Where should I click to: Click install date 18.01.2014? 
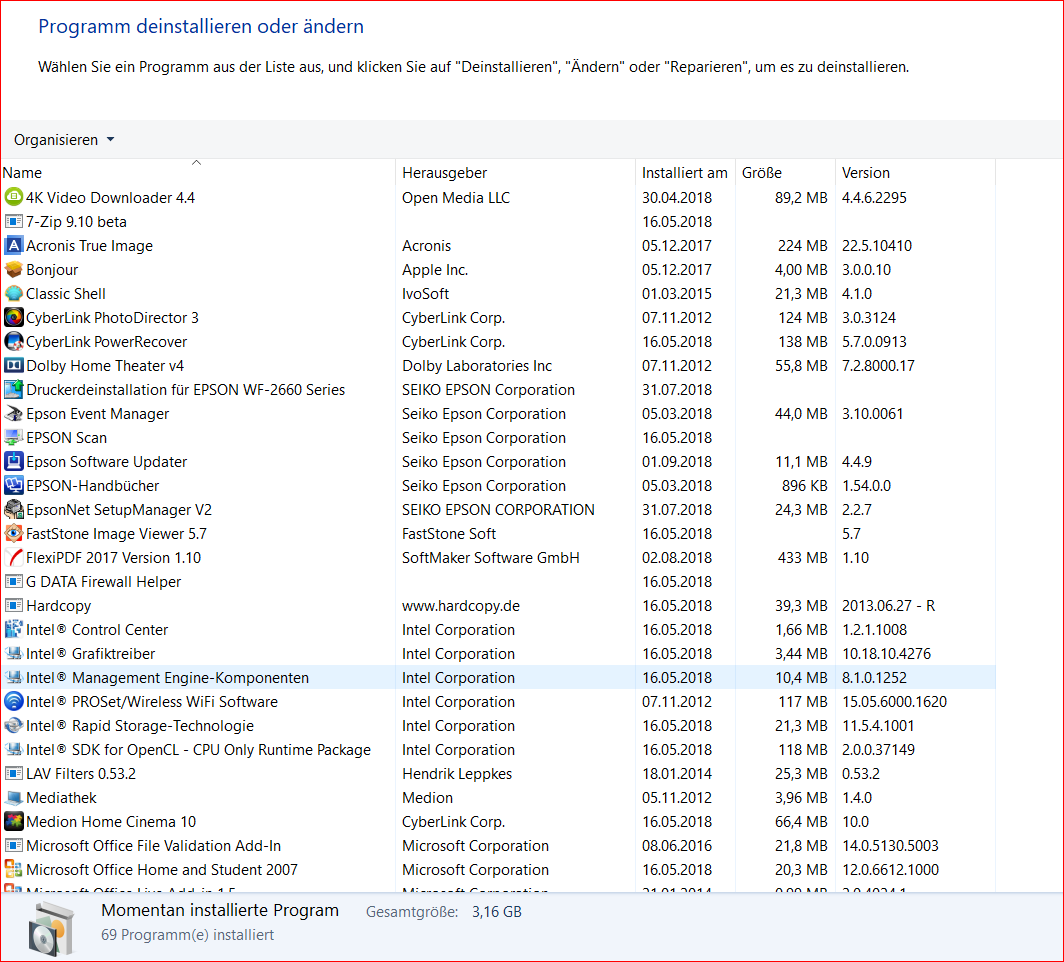677,774
